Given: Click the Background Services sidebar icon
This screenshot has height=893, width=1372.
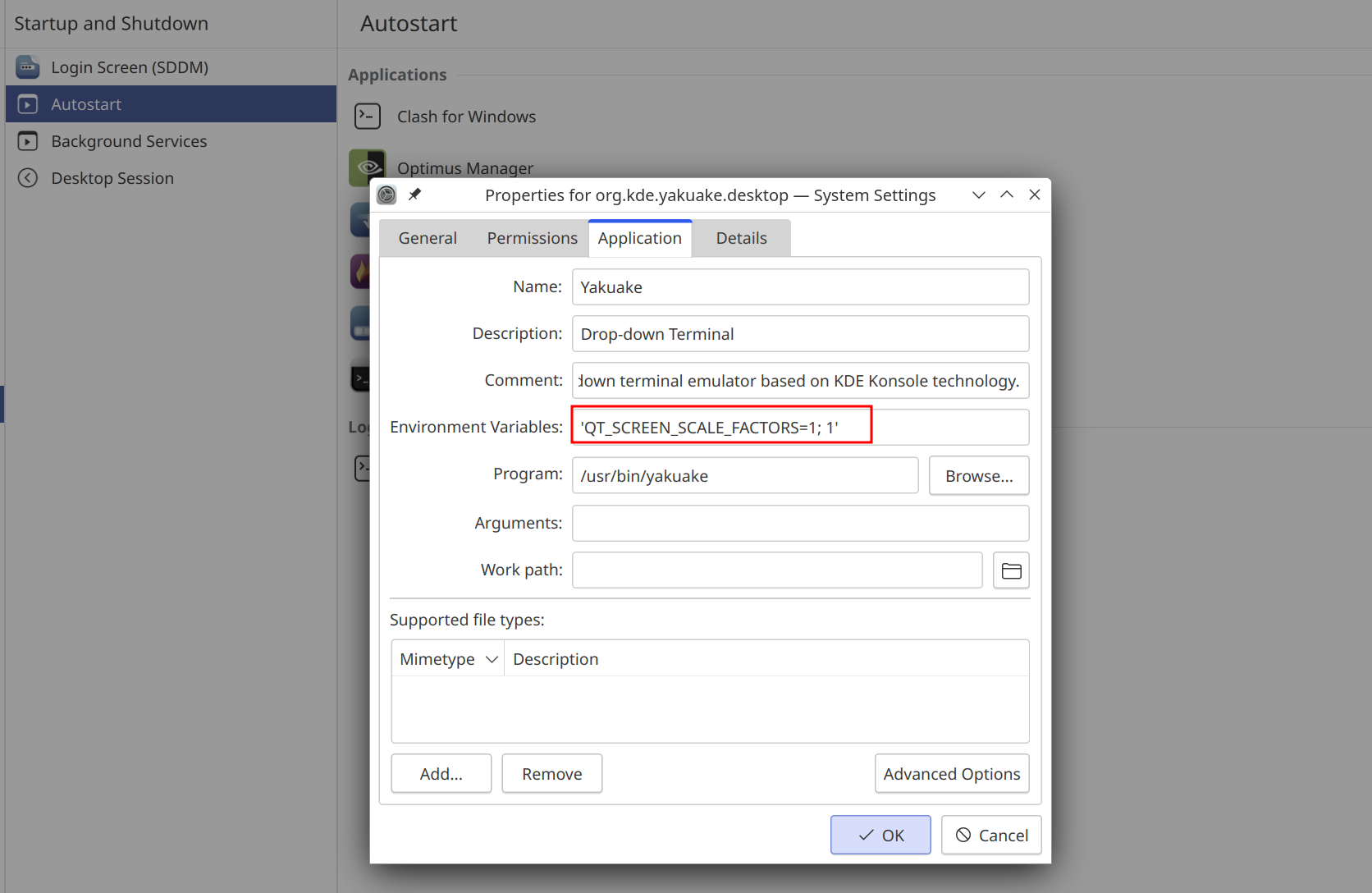Looking at the screenshot, I should tap(28, 141).
